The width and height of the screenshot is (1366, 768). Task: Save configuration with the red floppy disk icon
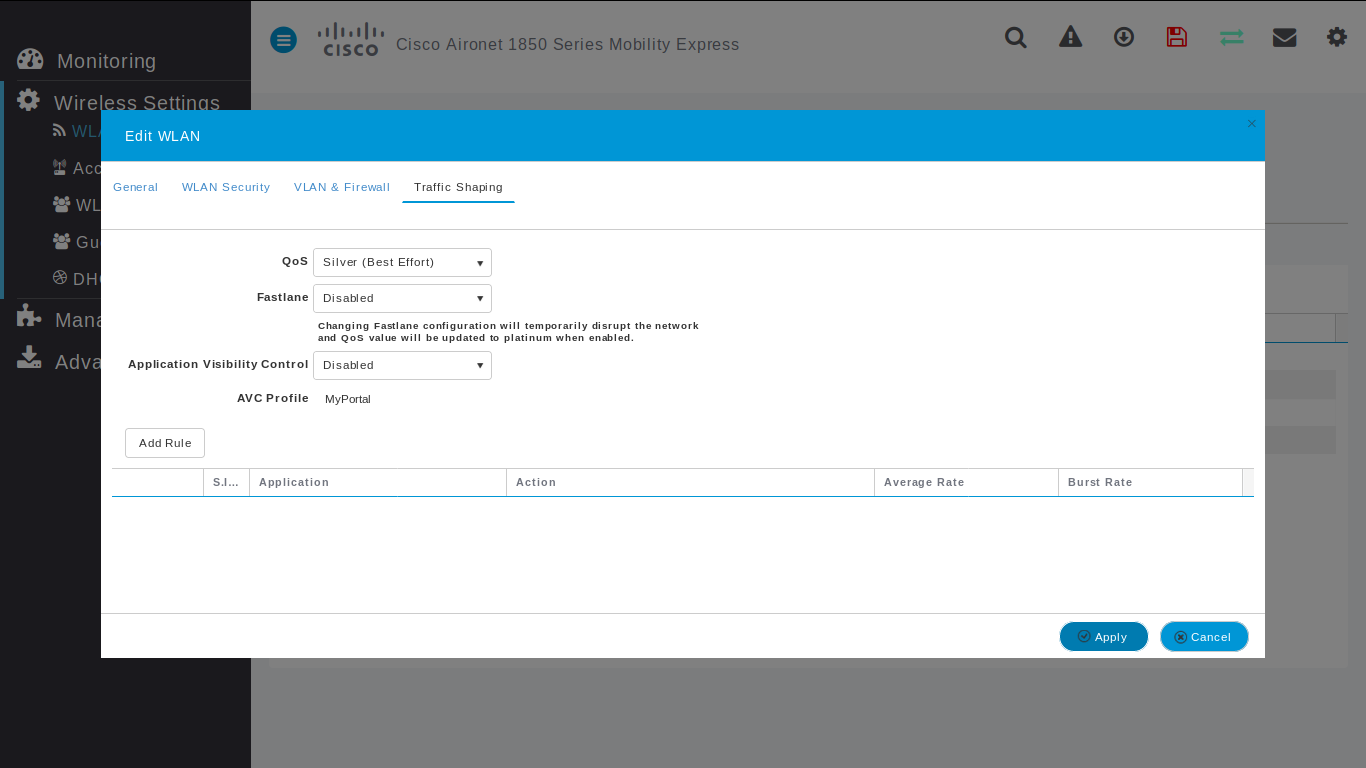[1177, 37]
